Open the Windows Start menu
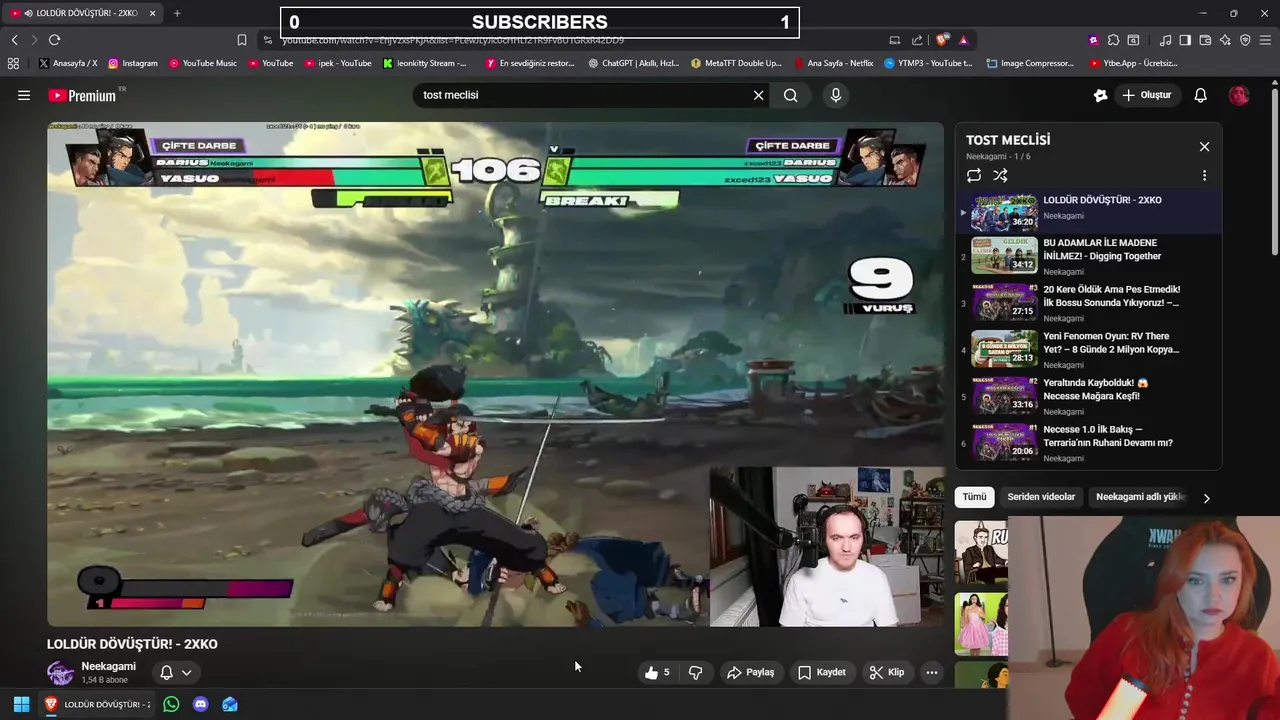The height and width of the screenshot is (720, 1280). (21, 704)
